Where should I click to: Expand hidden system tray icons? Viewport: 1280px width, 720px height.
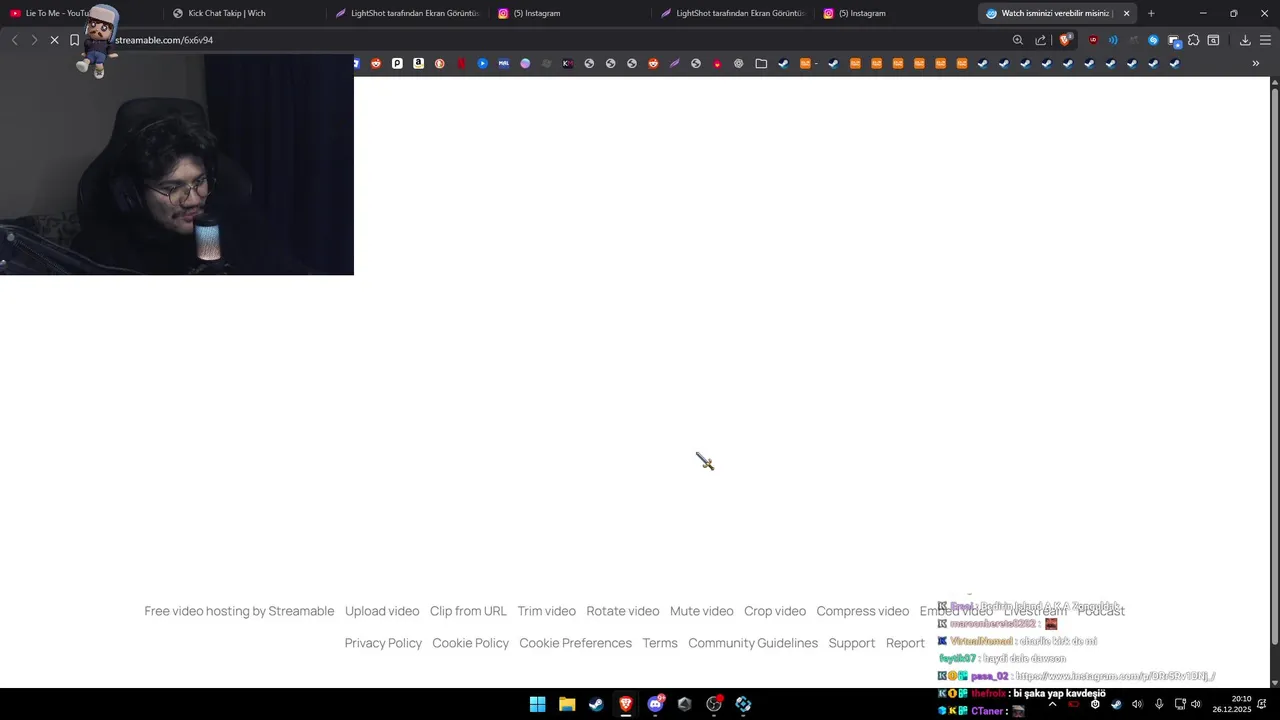[x=1052, y=704]
